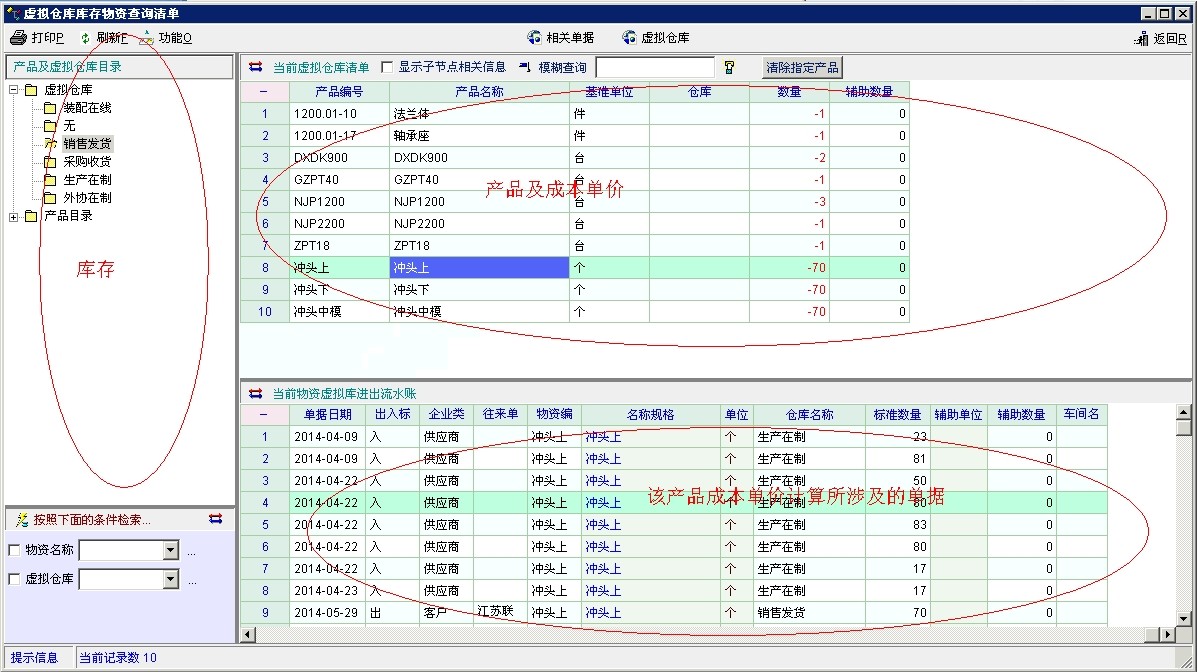Click the printer icon for 打印
Viewport: 1197px width, 672px height.
[19, 38]
